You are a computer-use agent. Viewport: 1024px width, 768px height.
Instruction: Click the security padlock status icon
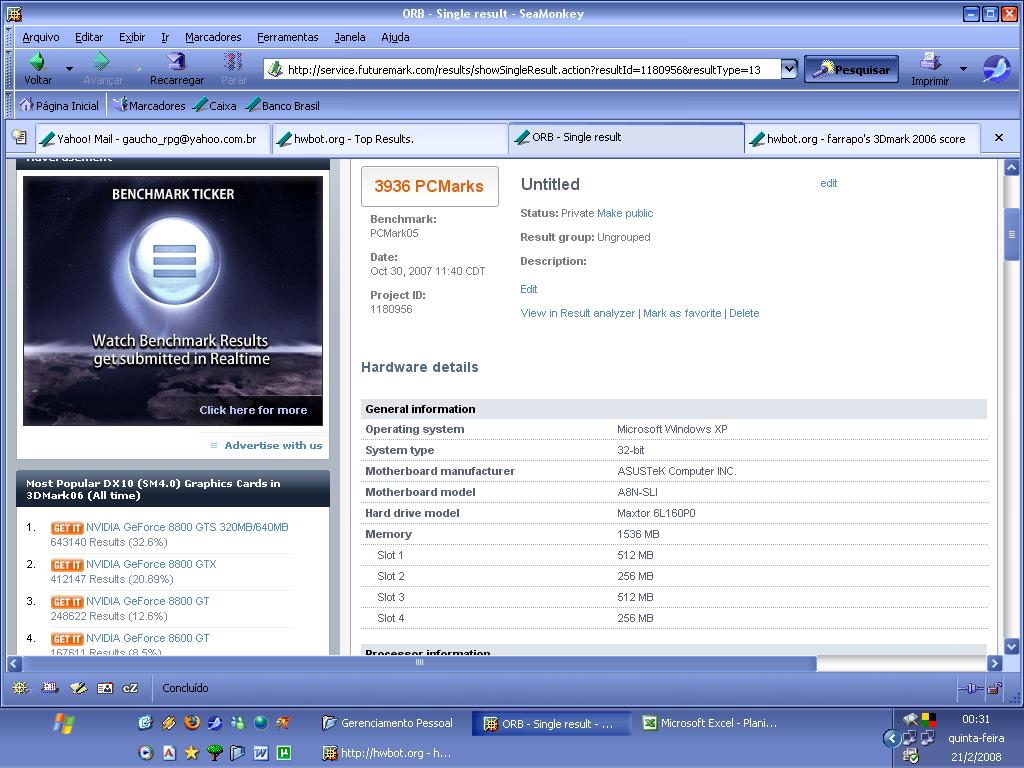pyautogui.click(x=995, y=688)
